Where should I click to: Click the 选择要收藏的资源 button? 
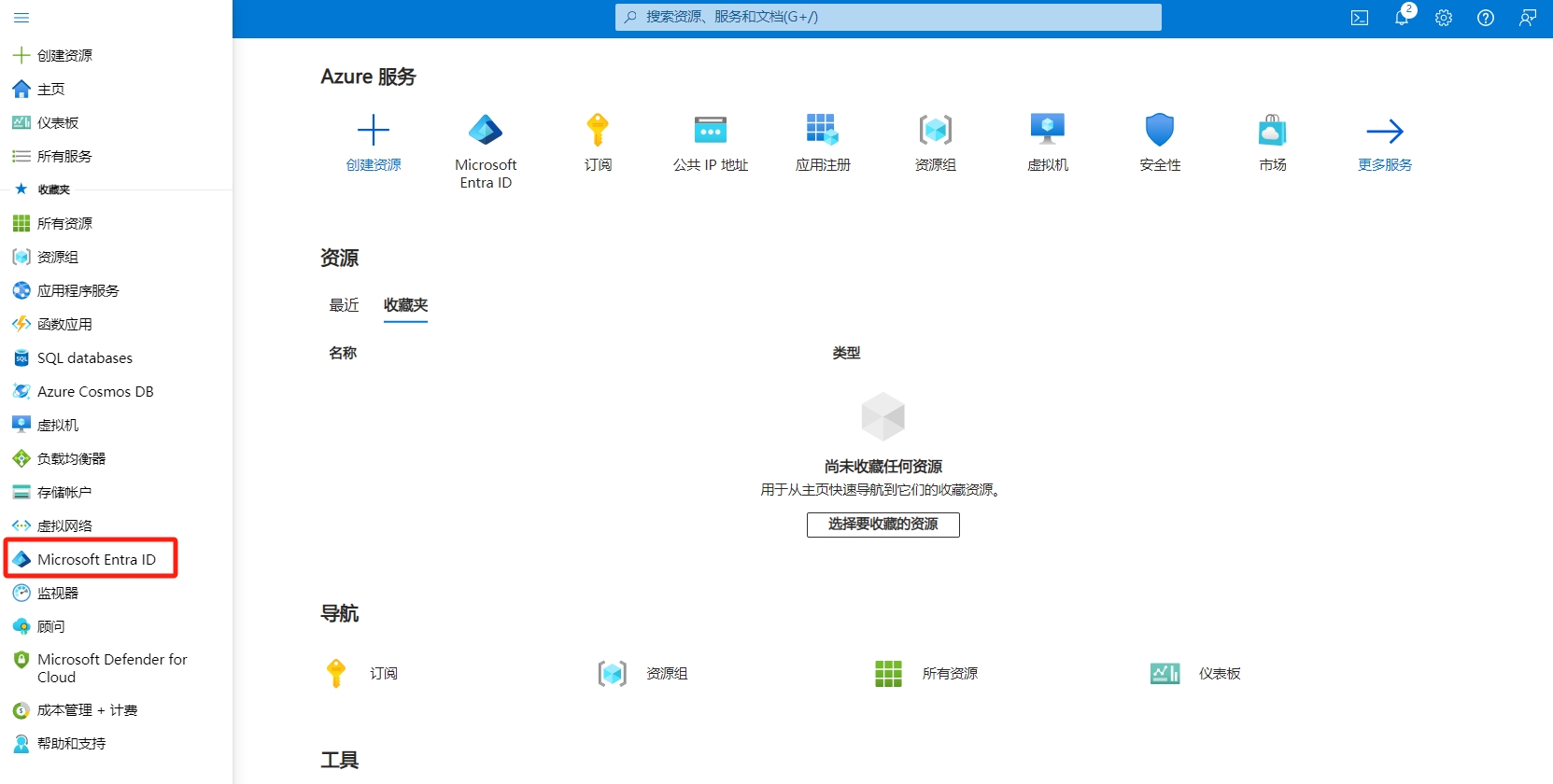[882, 525]
